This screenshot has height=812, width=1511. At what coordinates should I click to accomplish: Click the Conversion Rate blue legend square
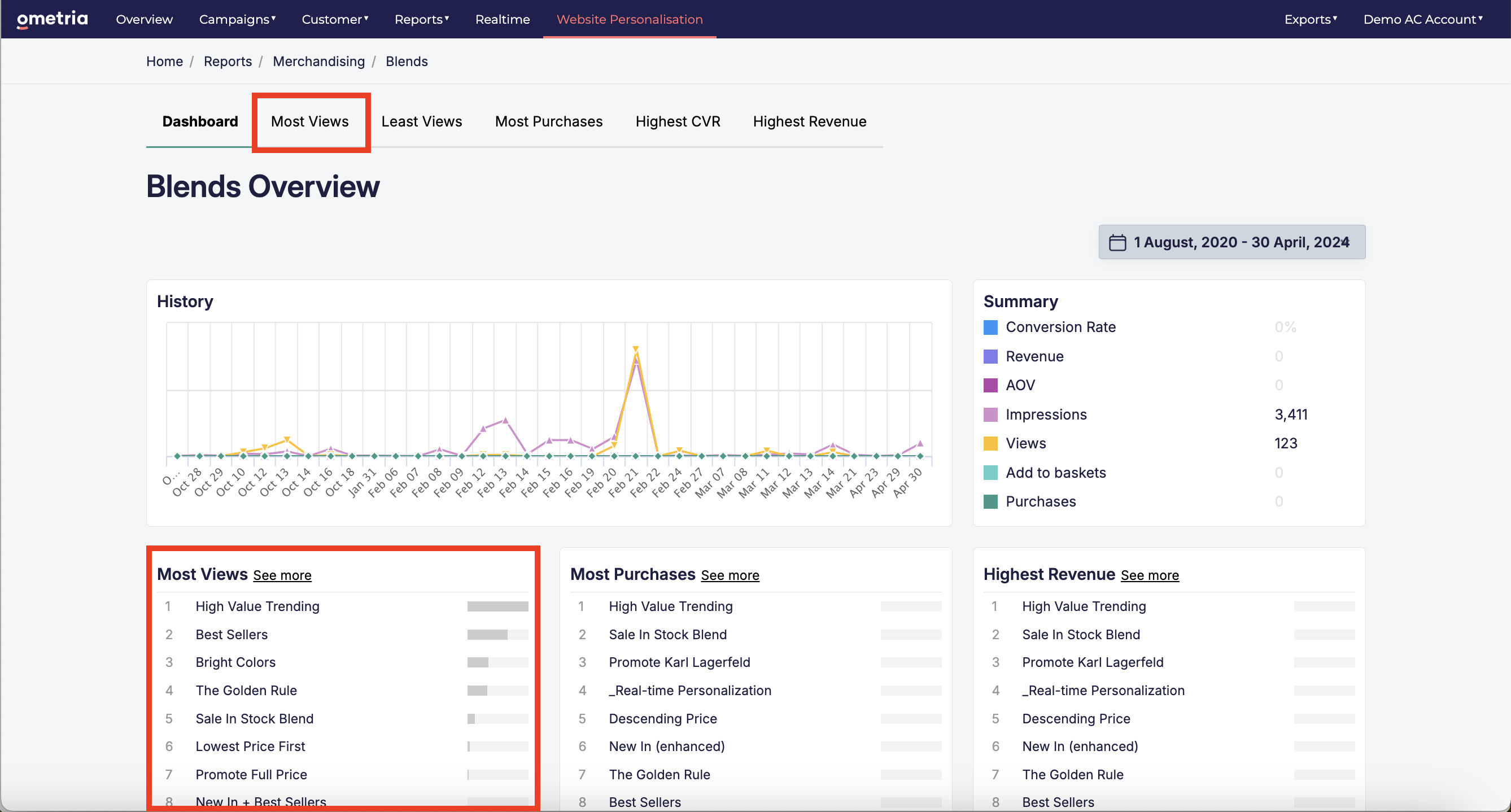(990, 327)
